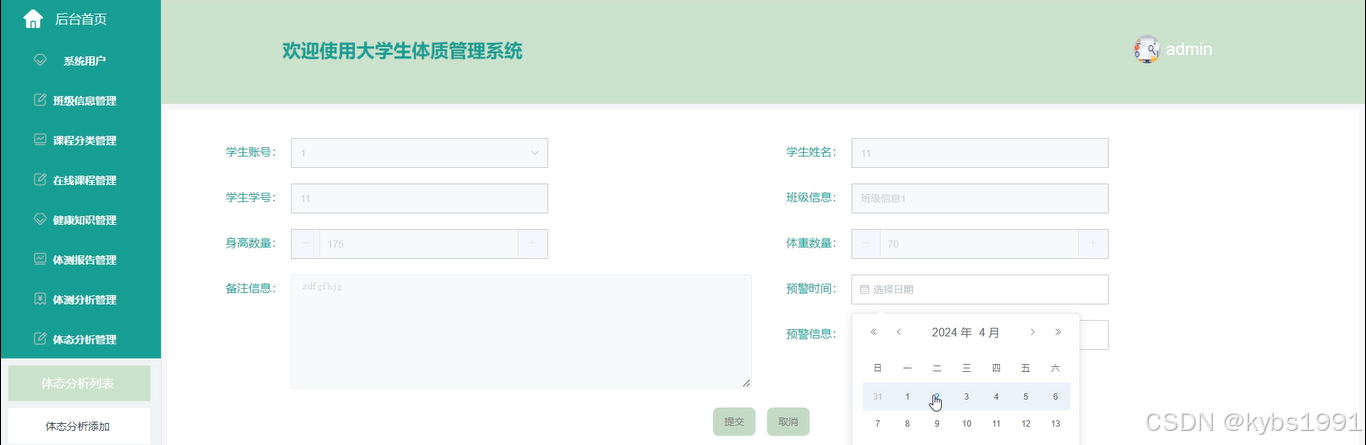1366x445 pixels.
Task: Click the 学生账号 dropdown arrow
Action: coord(535,153)
